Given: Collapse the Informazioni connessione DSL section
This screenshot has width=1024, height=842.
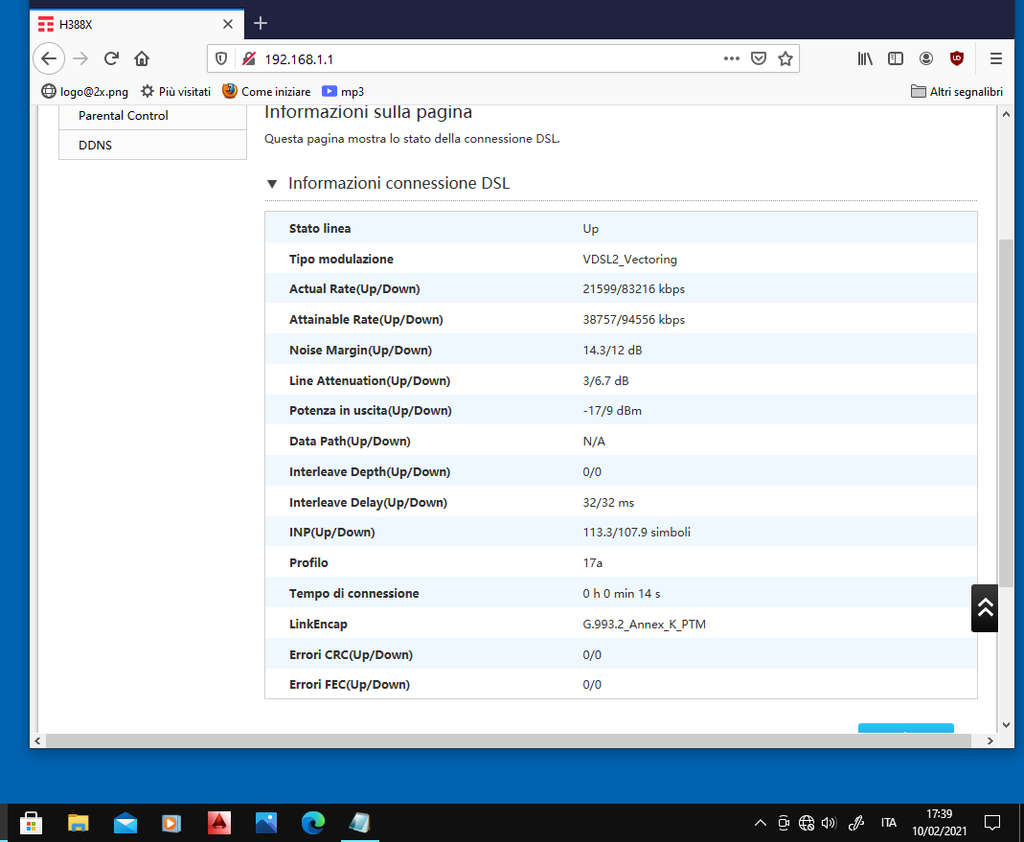Looking at the screenshot, I should tap(272, 184).
